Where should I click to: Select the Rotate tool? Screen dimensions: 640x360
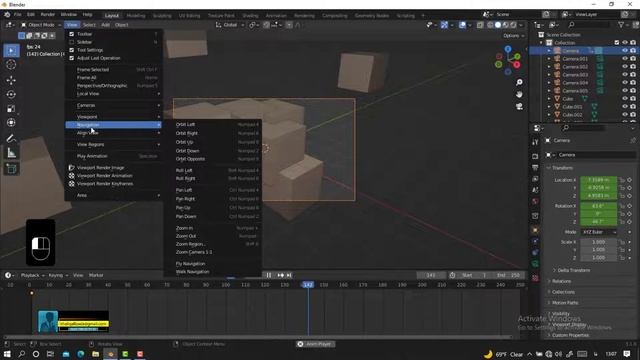click(x=11, y=94)
